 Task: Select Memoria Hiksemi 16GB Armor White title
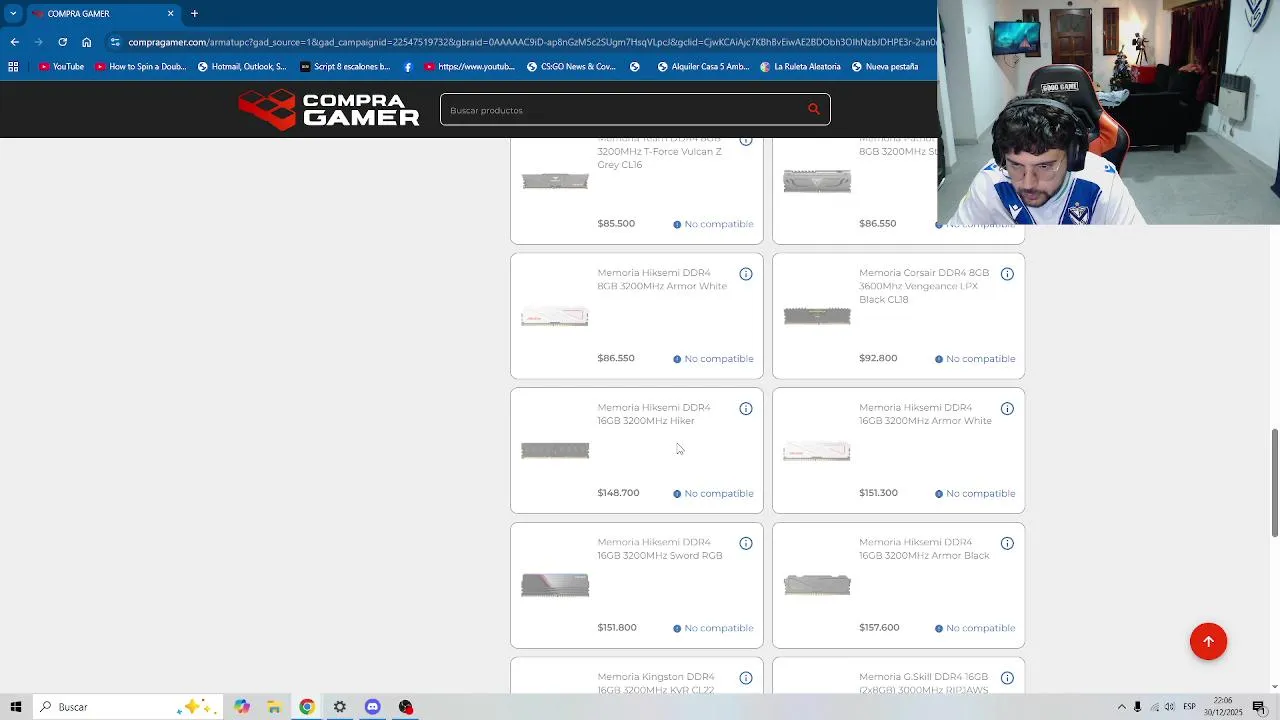(925, 414)
